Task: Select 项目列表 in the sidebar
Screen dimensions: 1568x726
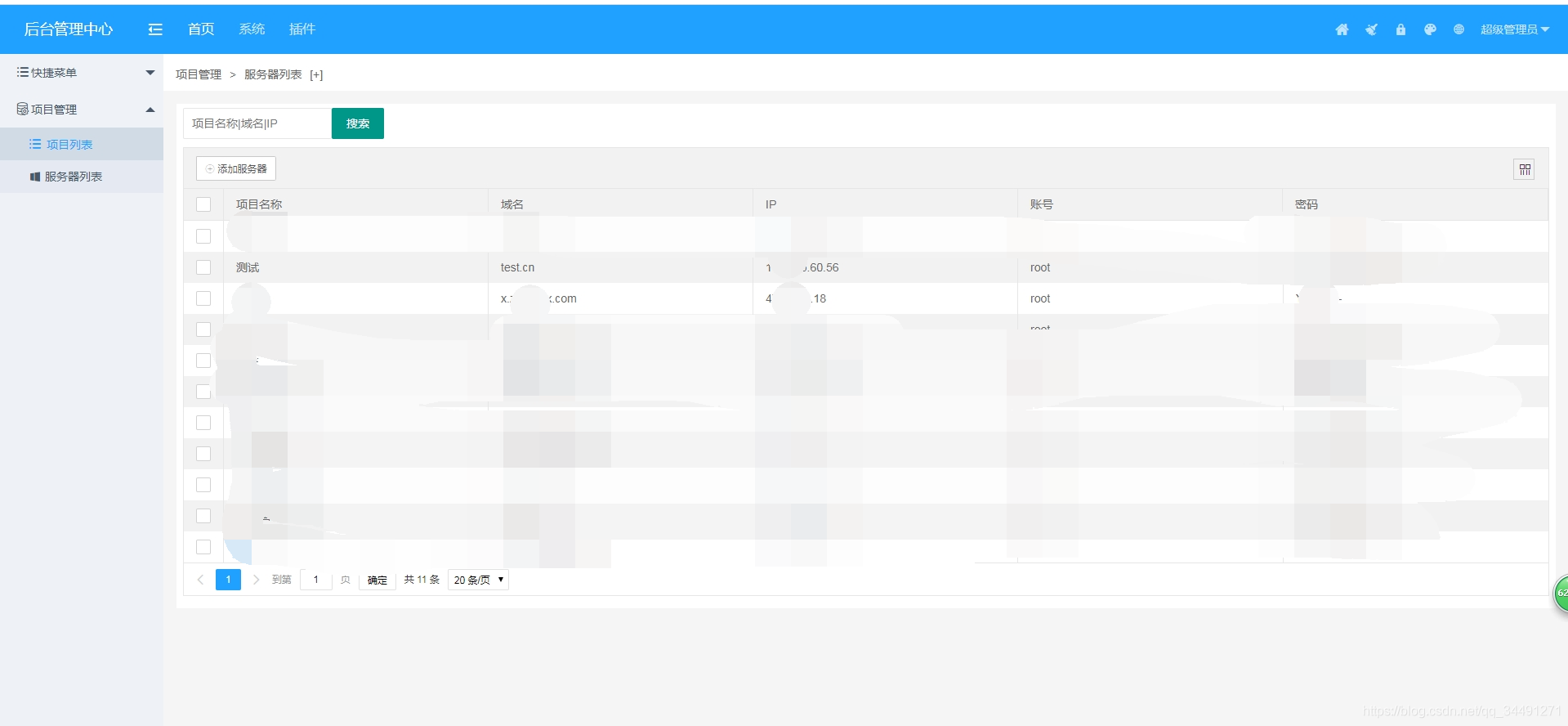Action: pyautogui.click(x=82, y=144)
